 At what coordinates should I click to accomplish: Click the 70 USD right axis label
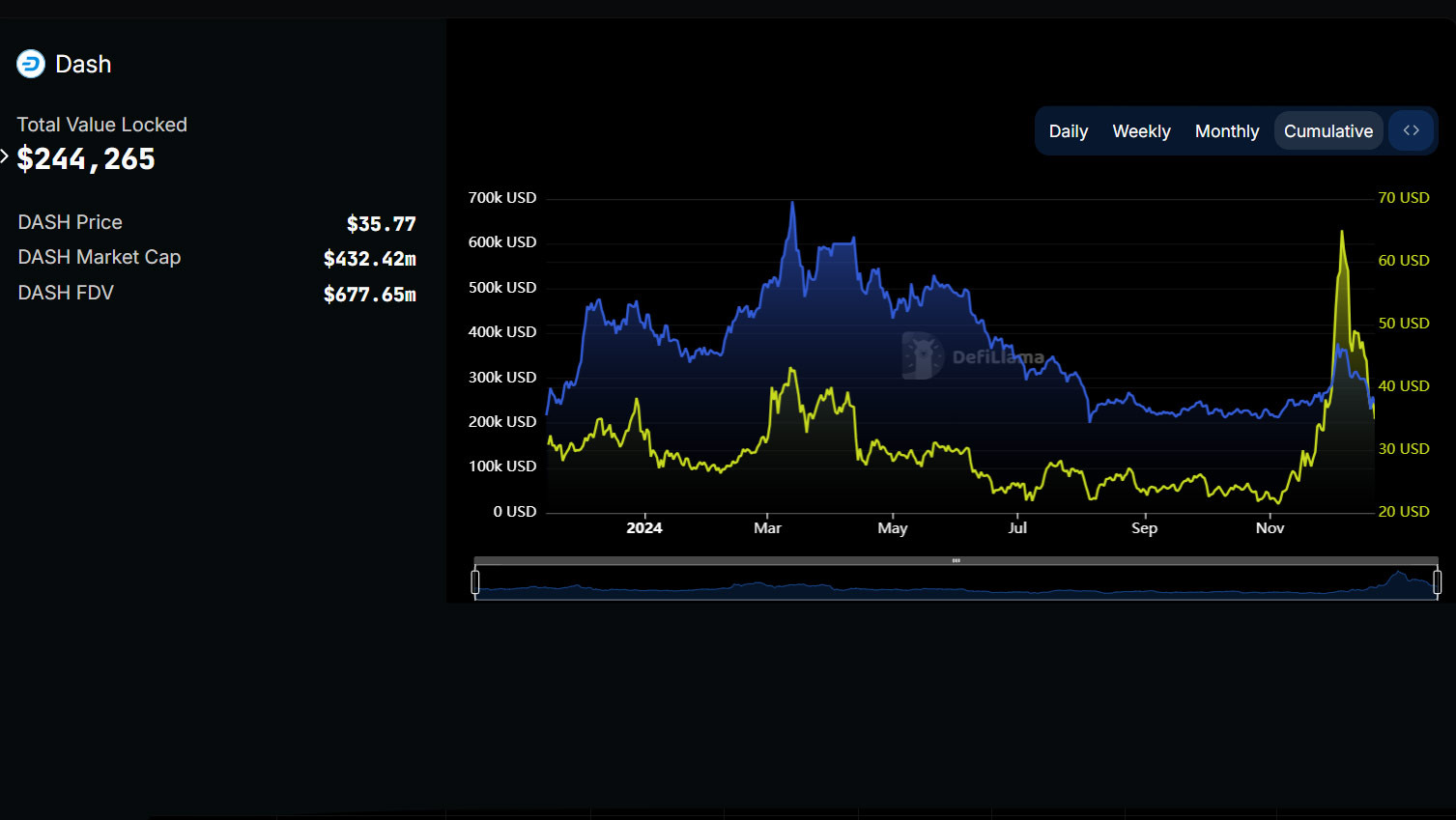coord(1404,198)
